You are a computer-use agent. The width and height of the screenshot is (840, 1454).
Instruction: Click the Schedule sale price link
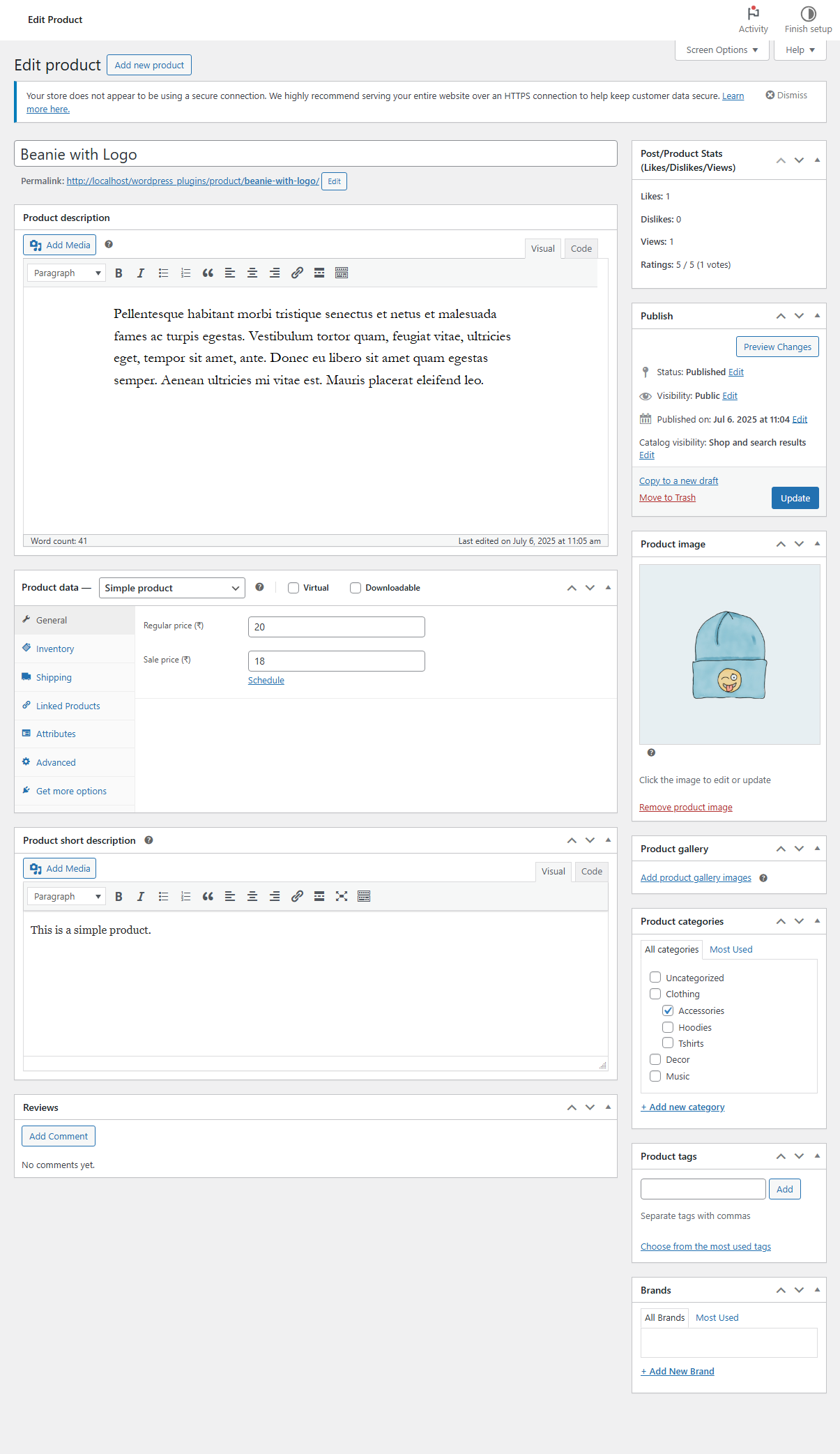click(x=266, y=681)
